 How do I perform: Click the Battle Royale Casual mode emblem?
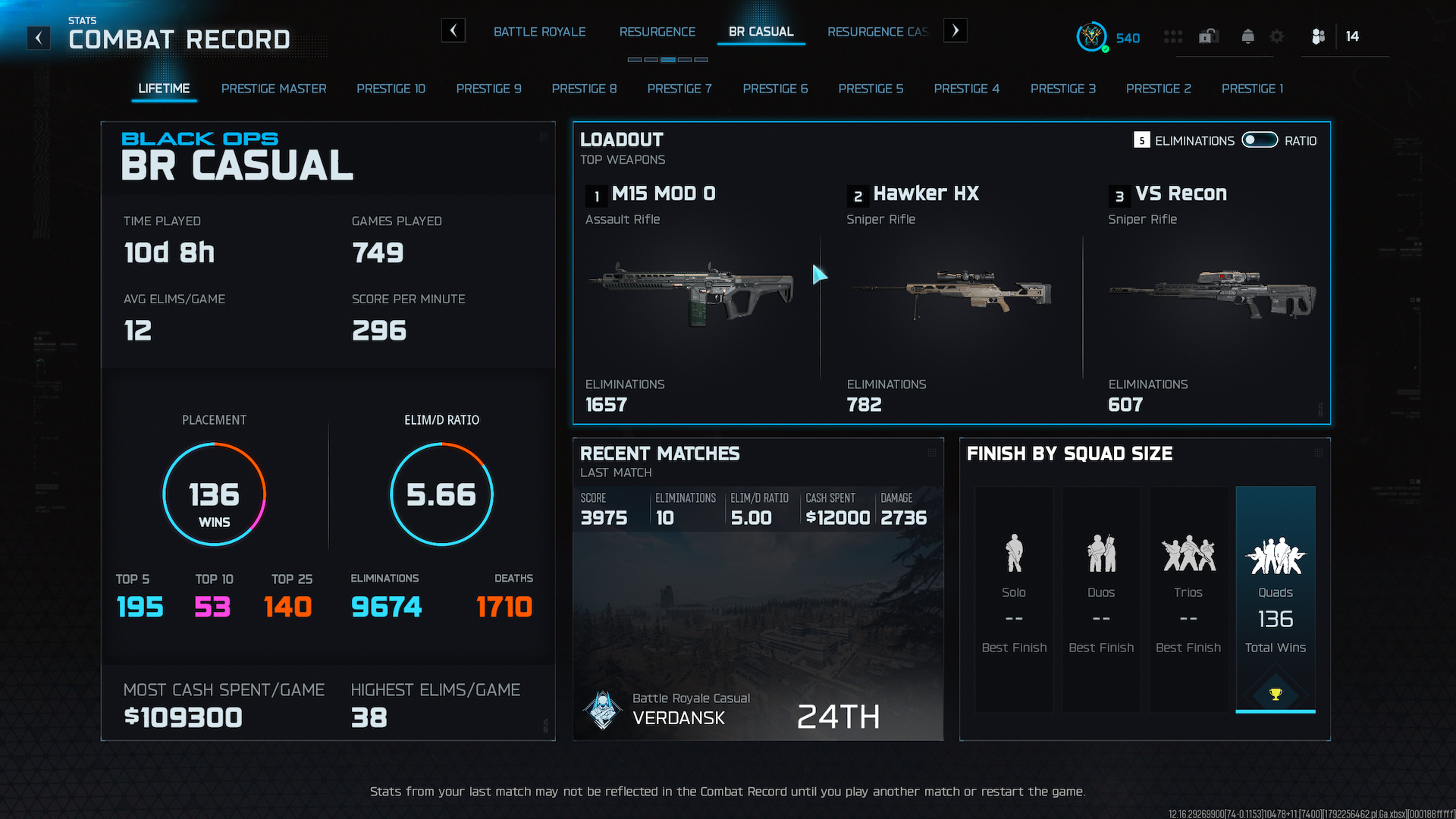point(603,711)
